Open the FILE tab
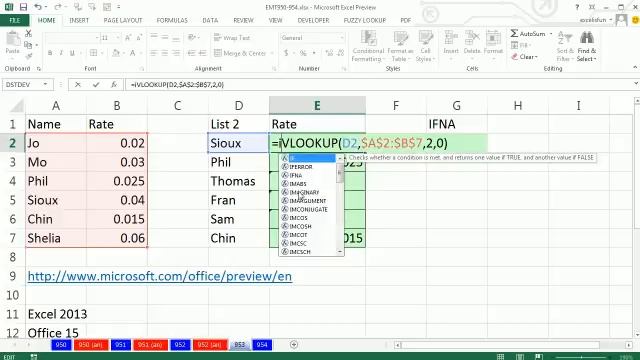Screen dimensions: 640x360 tap(15, 20)
